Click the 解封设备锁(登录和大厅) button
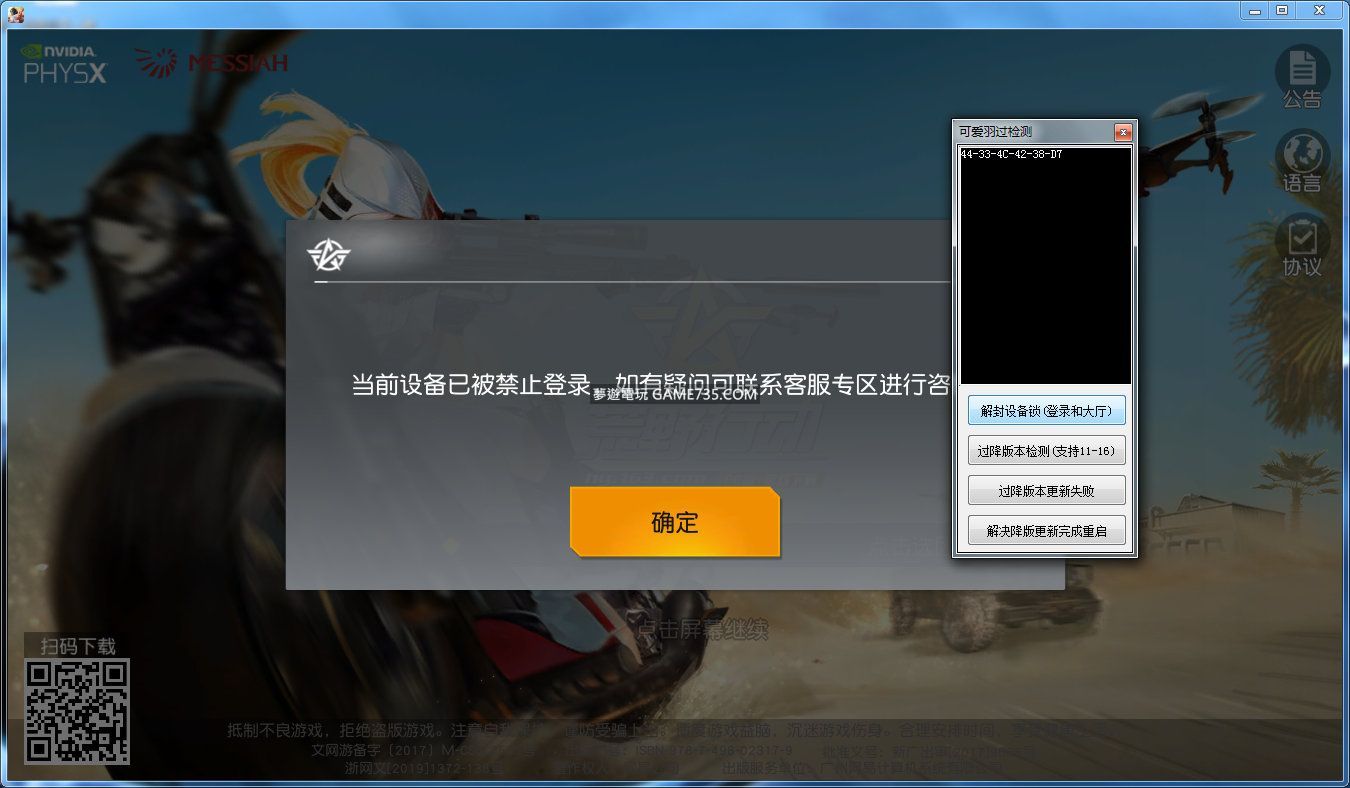The height and width of the screenshot is (788, 1350). pyautogui.click(x=1047, y=411)
